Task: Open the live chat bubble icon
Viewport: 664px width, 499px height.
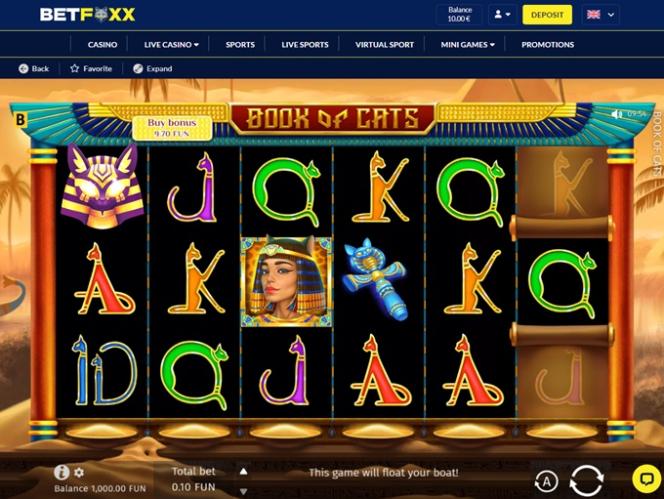Action: coord(647,479)
